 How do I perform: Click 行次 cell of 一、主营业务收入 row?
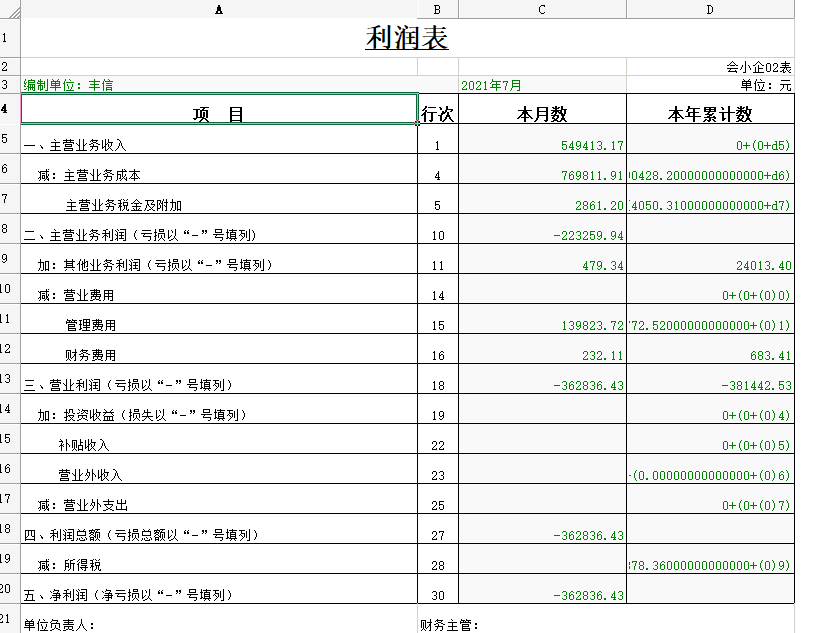pos(438,139)
